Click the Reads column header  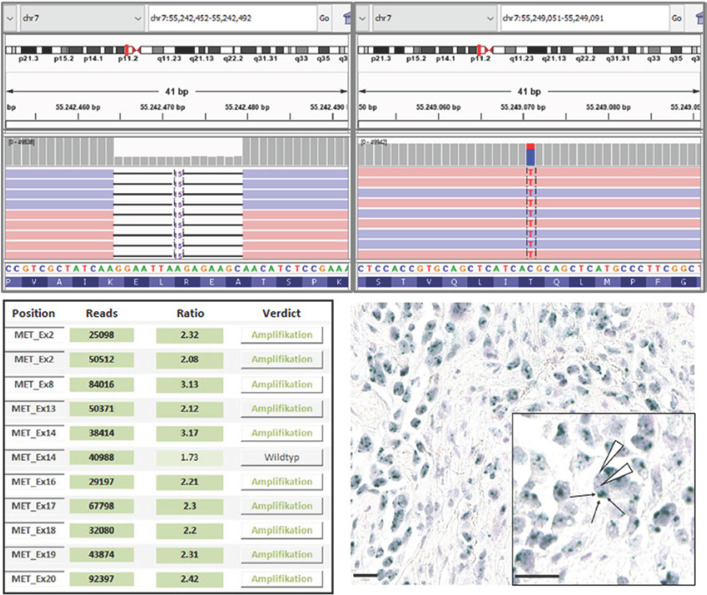(101, 313)
